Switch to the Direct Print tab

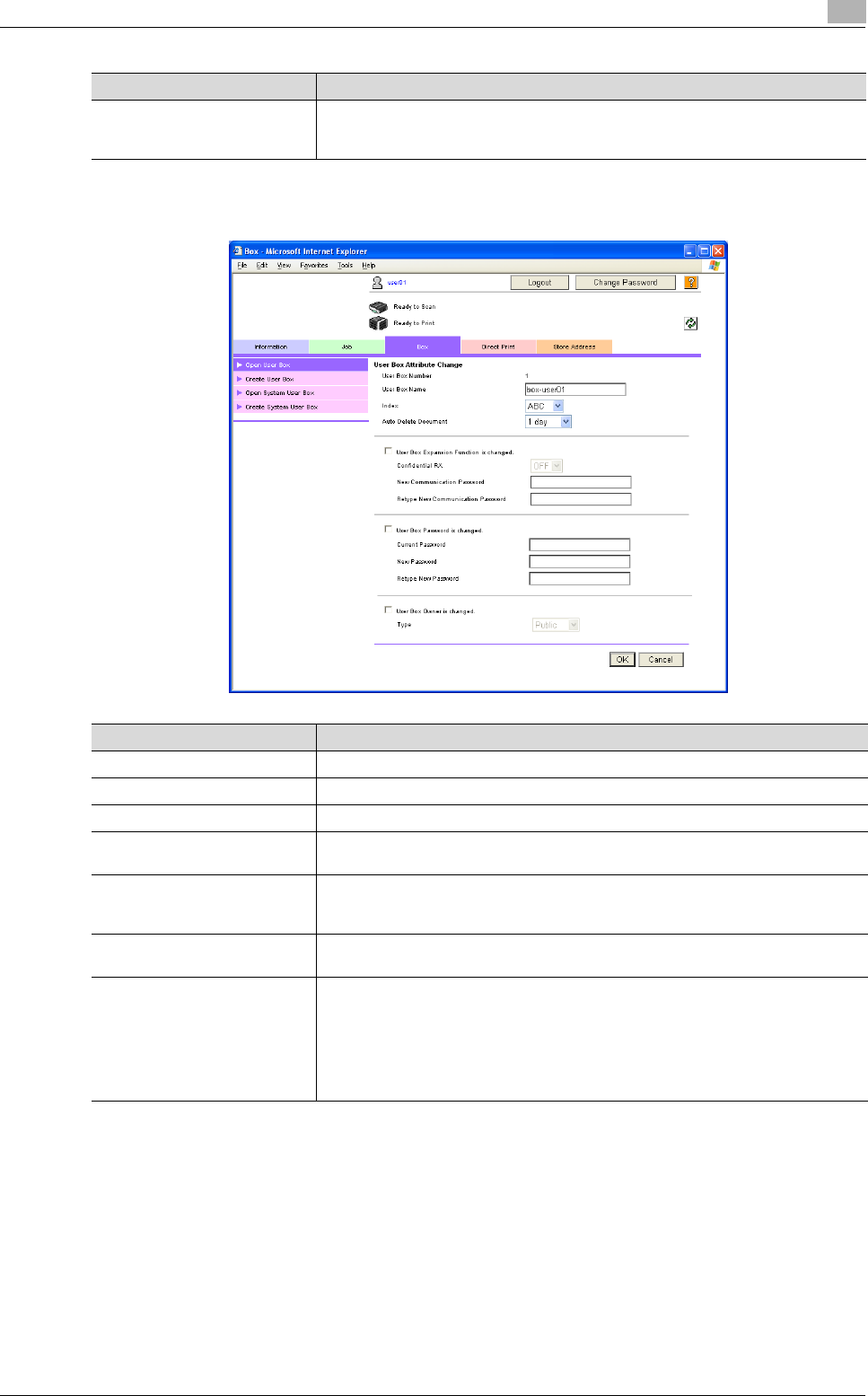[x=498, y=347]
